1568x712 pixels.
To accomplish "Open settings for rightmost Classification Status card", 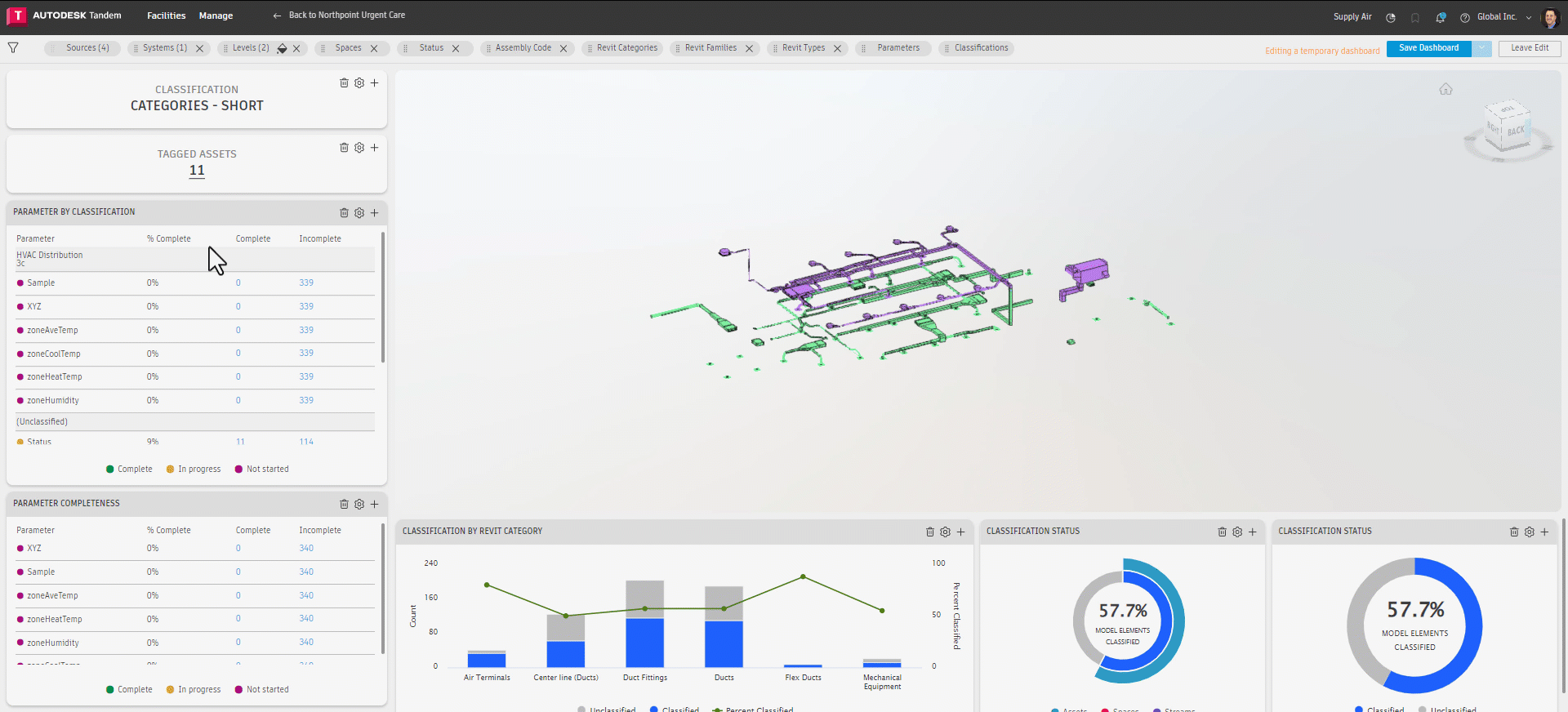I will tap(1530, 532).
